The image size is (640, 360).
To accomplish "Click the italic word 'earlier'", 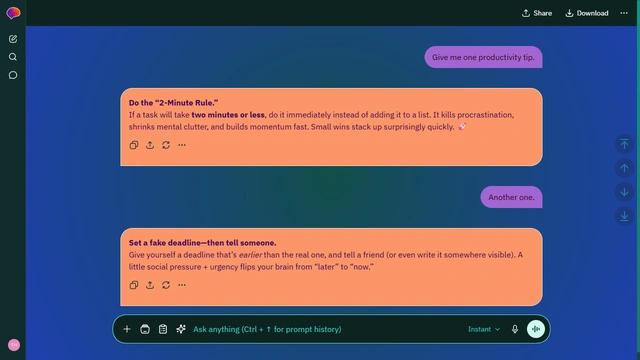I will (250, 255).
